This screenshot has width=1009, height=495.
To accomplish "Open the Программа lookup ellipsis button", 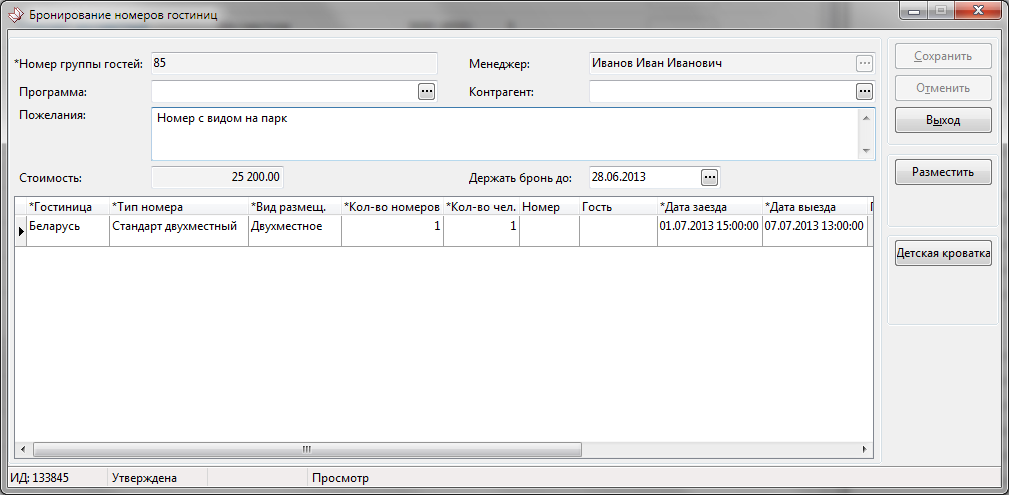I will [x=426, y=92].
